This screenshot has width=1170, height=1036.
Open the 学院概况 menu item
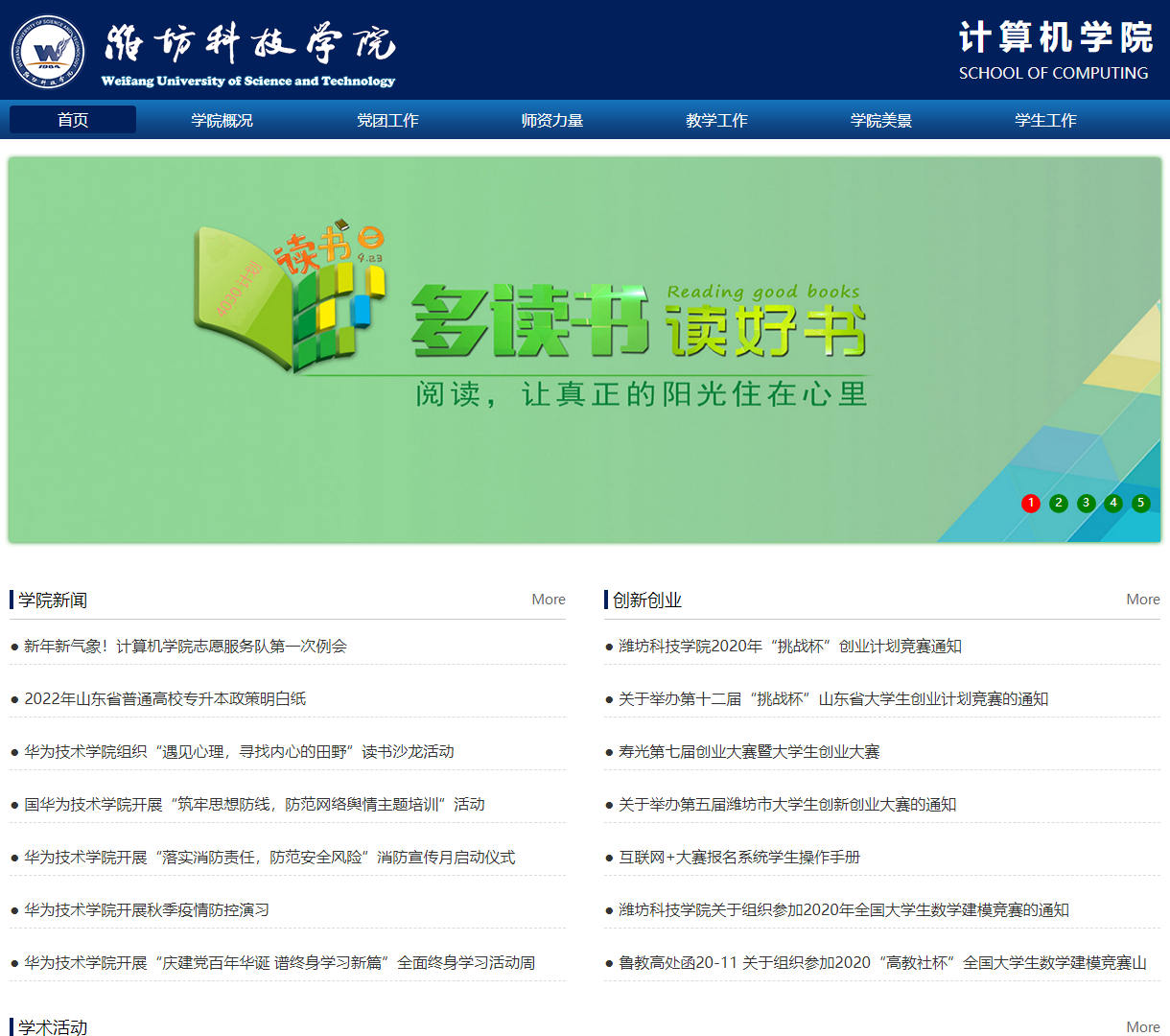222,120
